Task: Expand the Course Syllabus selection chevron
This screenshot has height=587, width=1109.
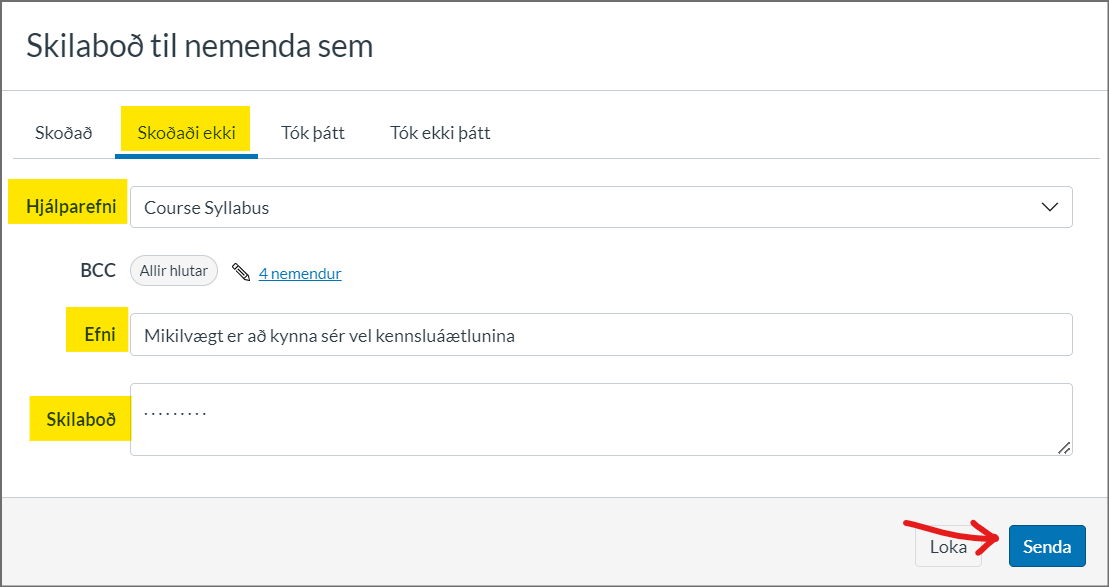Action: pos(1048,206)
